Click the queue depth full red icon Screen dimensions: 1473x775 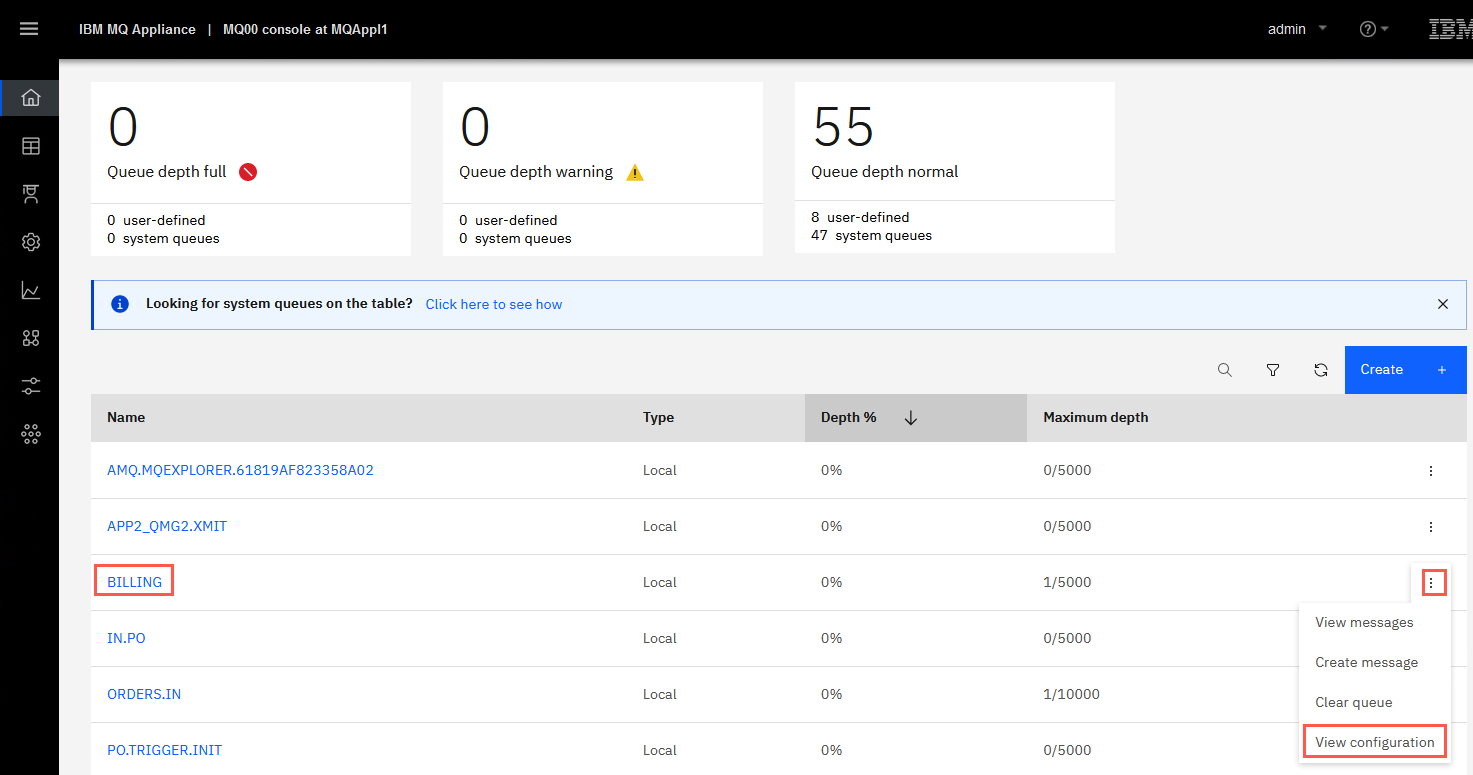click(248, 172)
